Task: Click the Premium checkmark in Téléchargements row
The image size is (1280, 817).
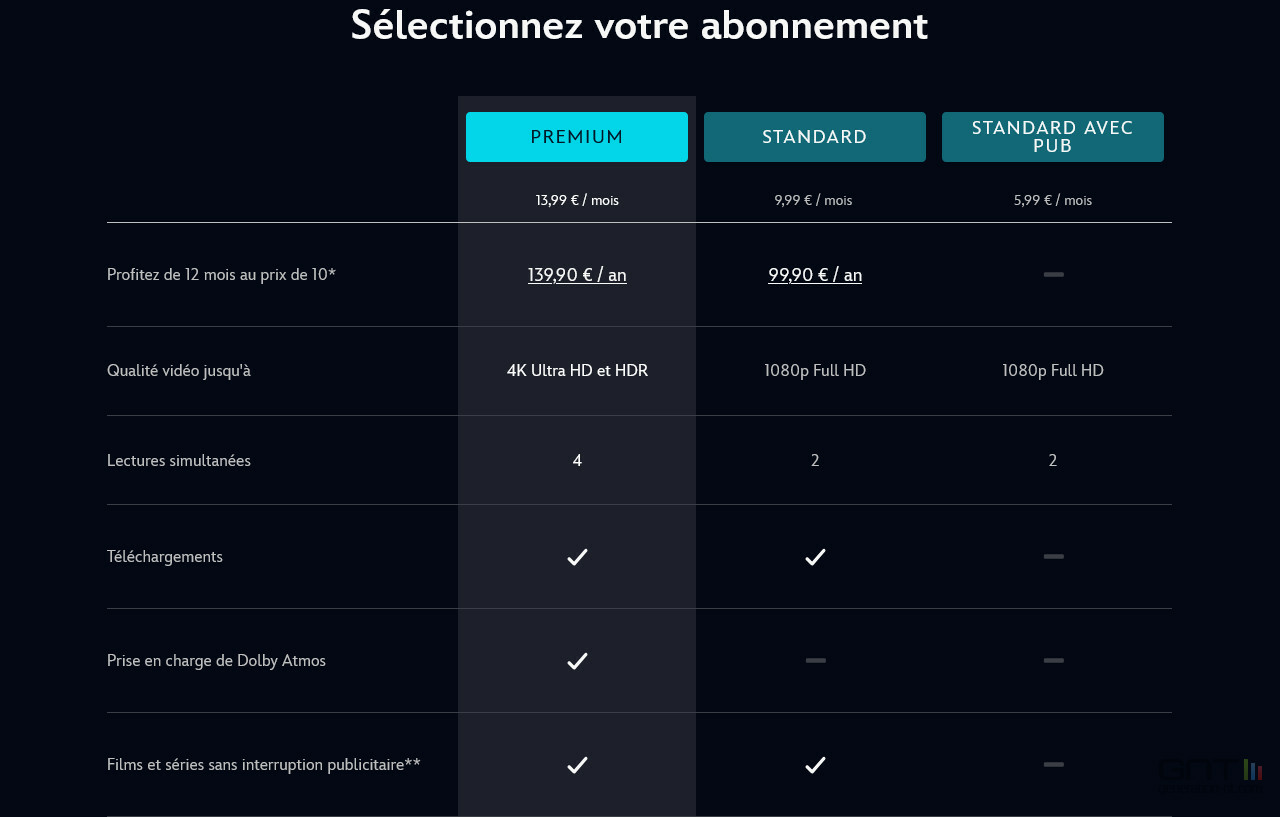Action: (x=577, y=557)
